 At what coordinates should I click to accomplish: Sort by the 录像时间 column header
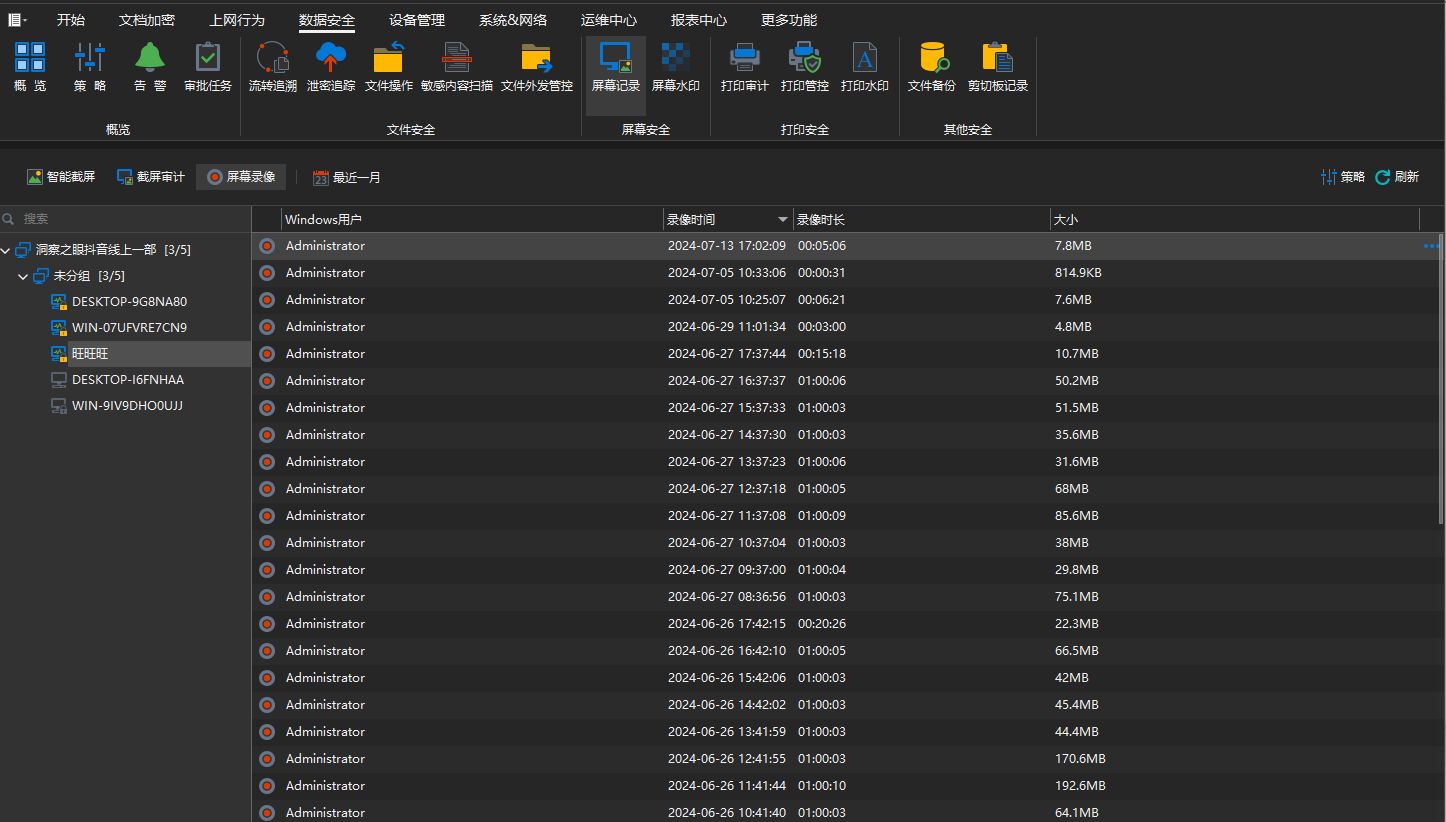coord(728,219)
